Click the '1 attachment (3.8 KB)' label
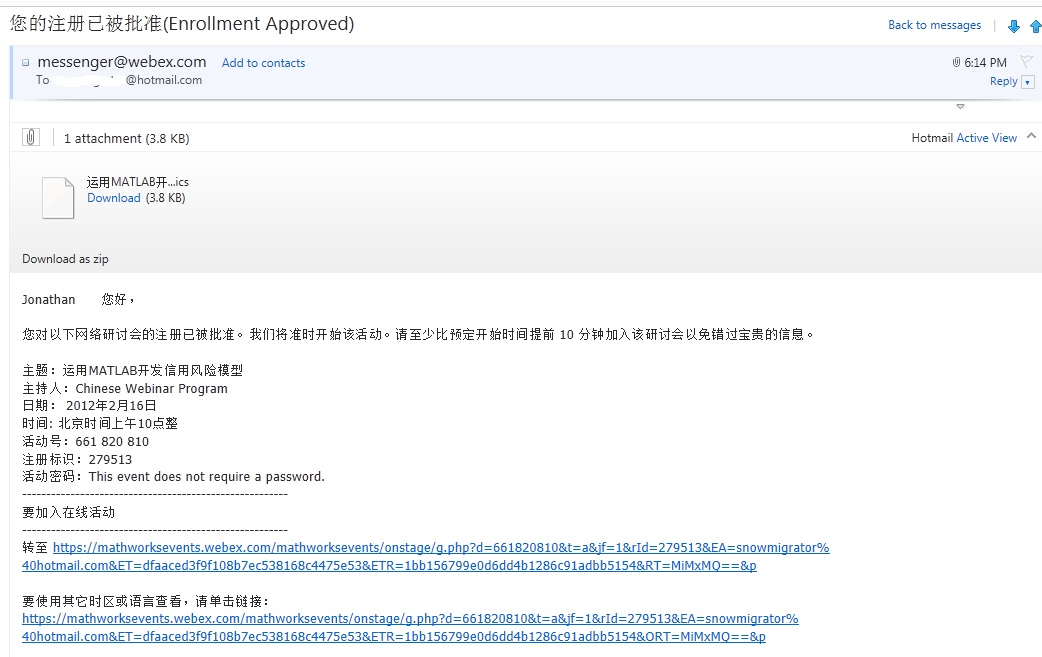This screenshot has height=657, width=1042. 126,139
